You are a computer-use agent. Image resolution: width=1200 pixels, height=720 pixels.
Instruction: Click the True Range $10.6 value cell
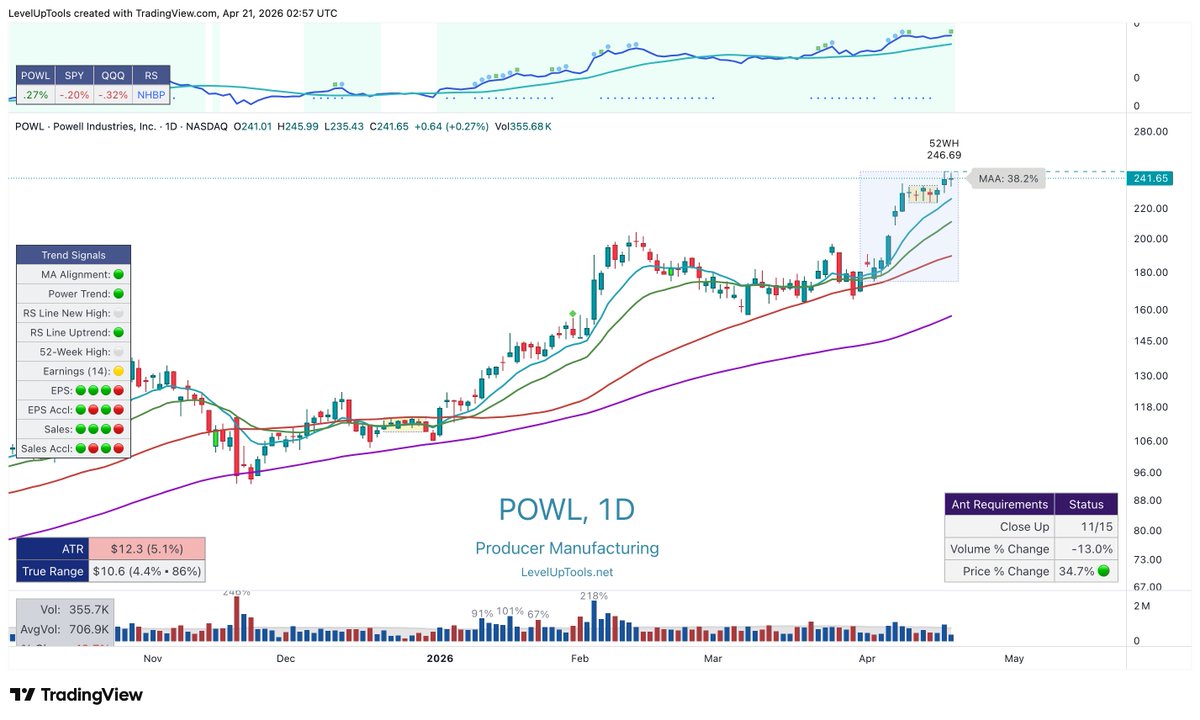[147, 571]
